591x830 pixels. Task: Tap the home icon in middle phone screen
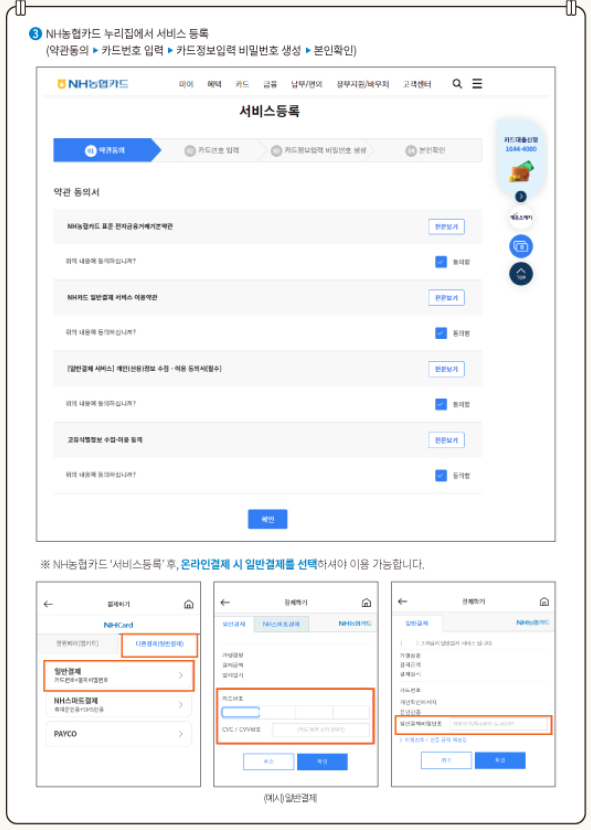click(x=366, y=602)
